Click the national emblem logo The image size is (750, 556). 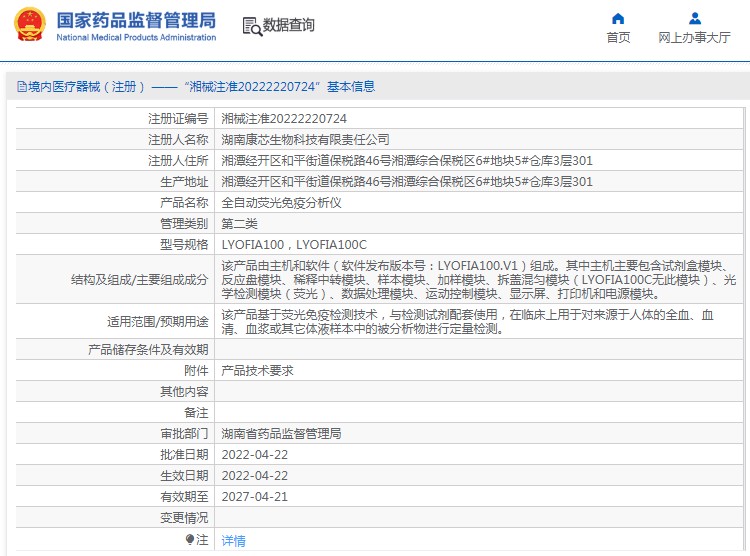(30, 24)
